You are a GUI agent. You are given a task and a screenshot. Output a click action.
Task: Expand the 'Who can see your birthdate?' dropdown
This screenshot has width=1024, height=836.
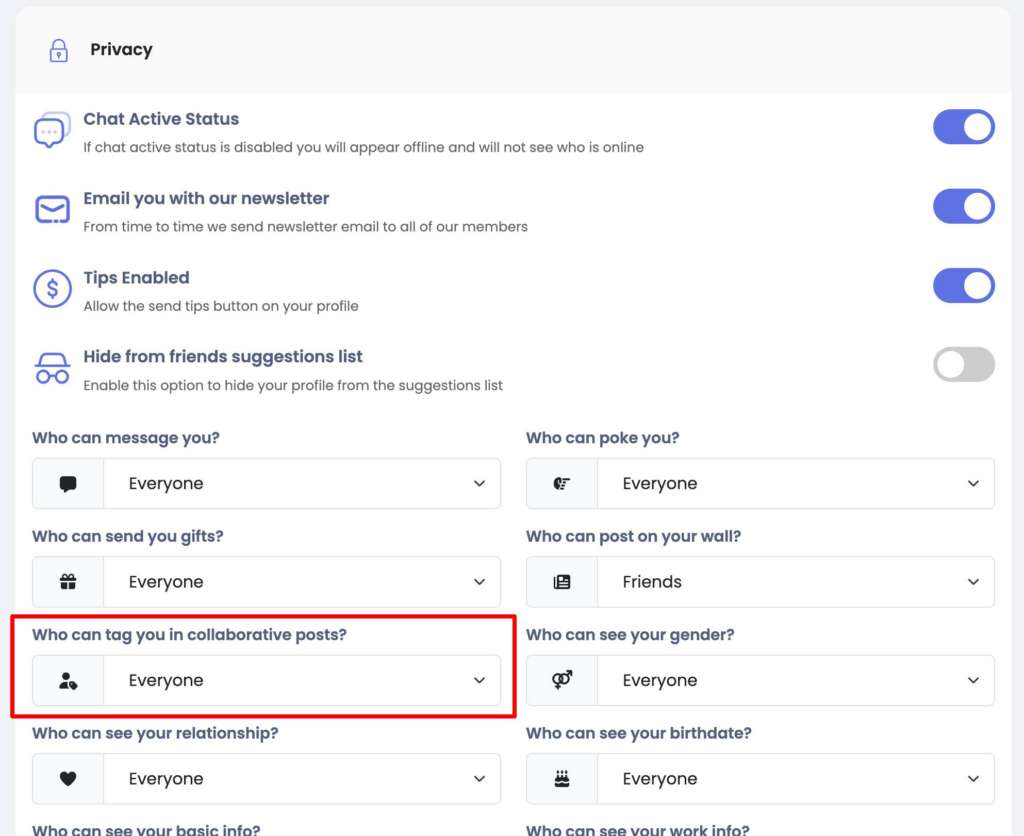coord(795,779)
